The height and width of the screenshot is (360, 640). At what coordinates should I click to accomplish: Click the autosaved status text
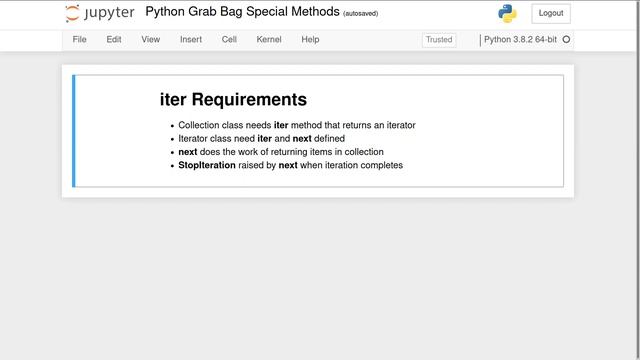tap(361, 13)
